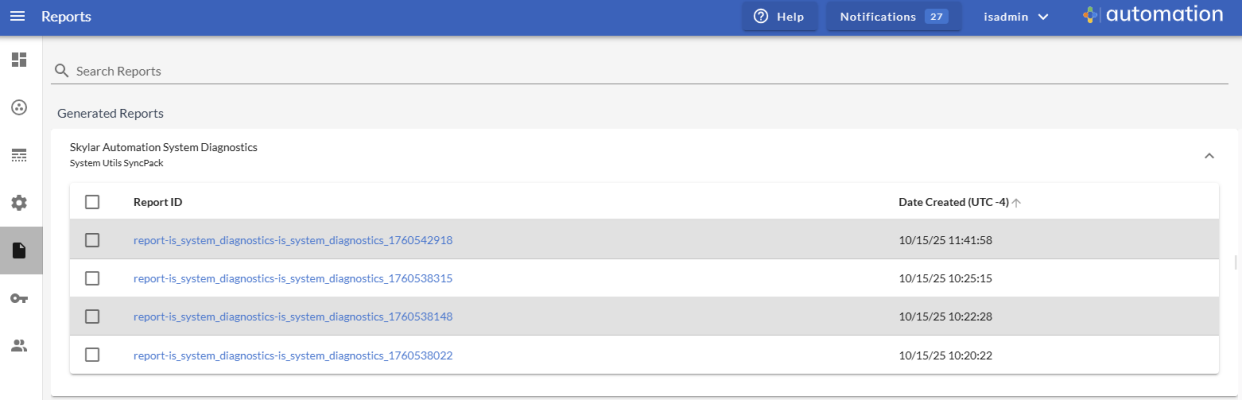1242x400 pixels.
Task: Open the hamburger navigation menu
Action: [x=17, y=17]
